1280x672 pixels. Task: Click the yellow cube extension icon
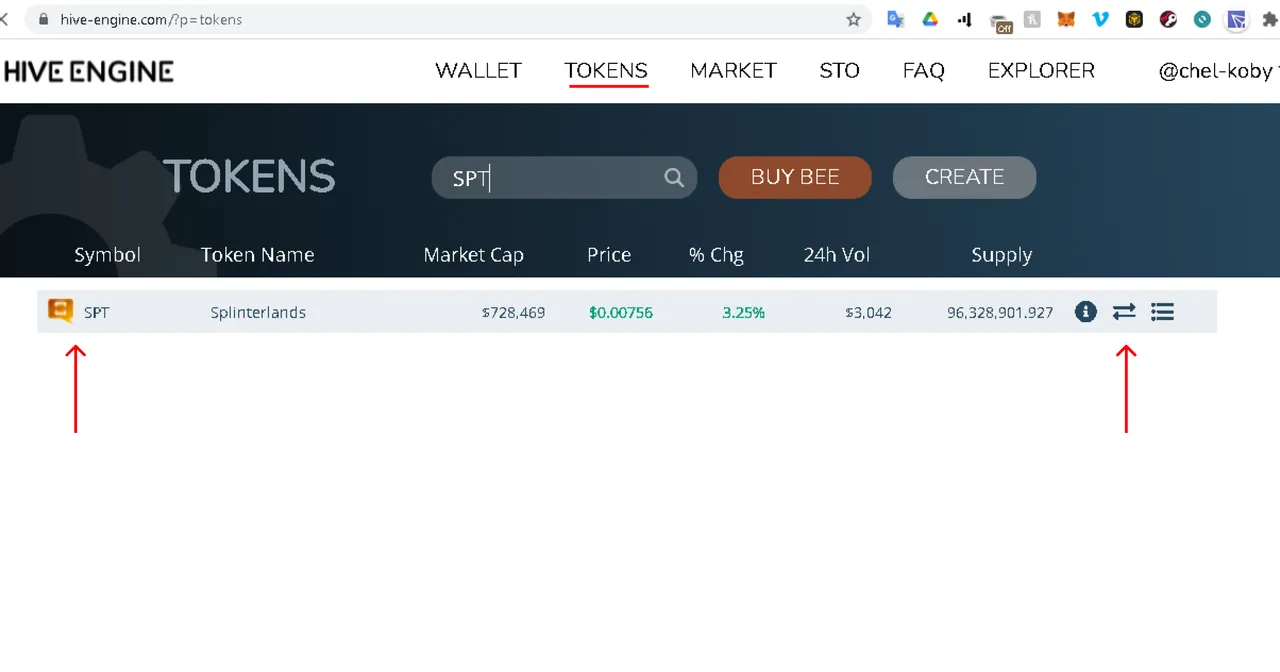1134,19
